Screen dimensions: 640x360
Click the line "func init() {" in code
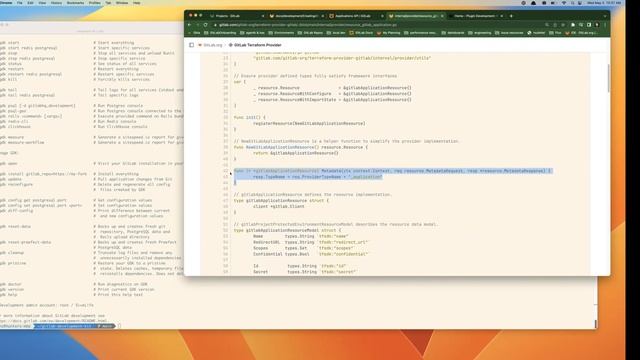tap(249, 118)
